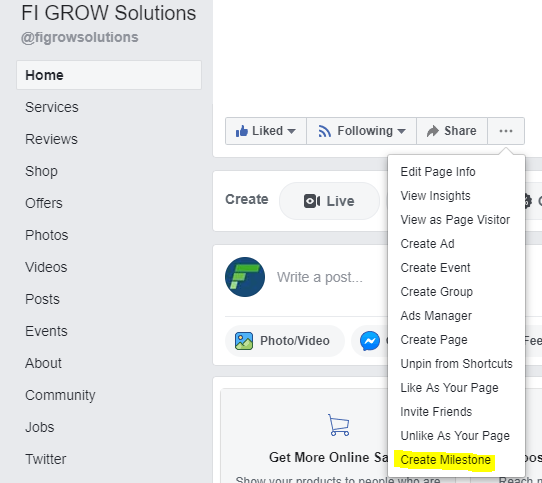The width and height of the screenshot is (542, 483).
Task: Click the Write a post field
Action: (320, 277)
